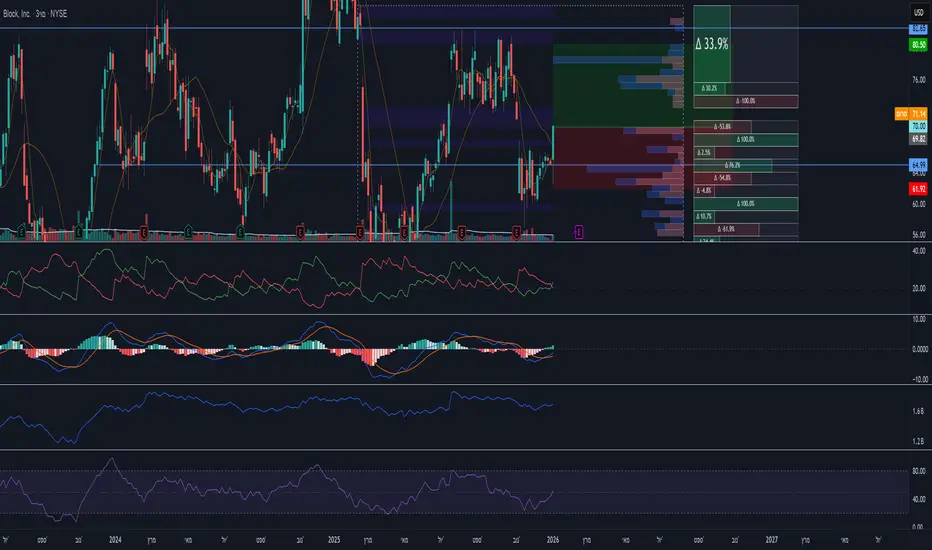This screenshot has width=932, height=550.
Task: Select the Δ 33.9% green box
Action: pyautogui.click(x=711, y=44)
